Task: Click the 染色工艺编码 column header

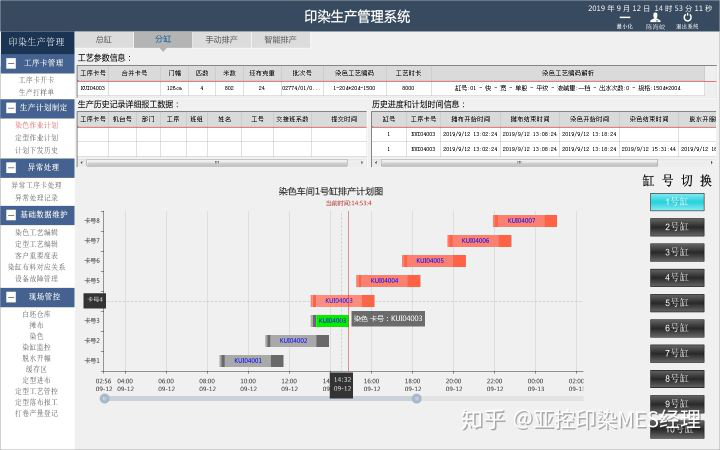Action: pos(355,73)
